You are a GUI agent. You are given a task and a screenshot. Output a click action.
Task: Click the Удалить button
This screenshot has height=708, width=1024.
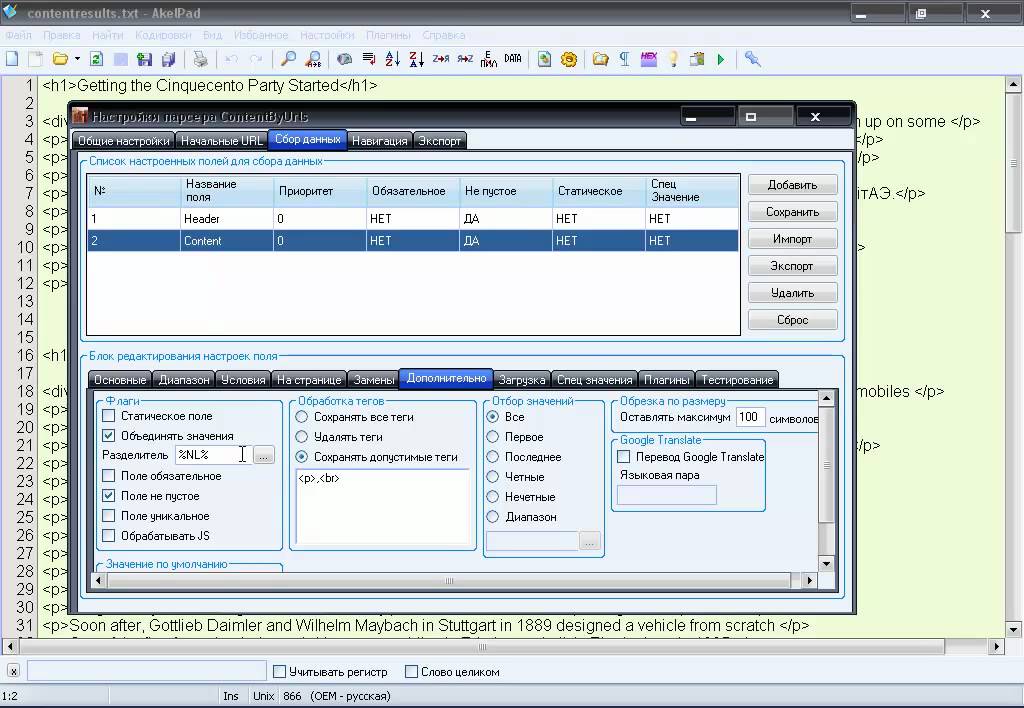point(792,293)
